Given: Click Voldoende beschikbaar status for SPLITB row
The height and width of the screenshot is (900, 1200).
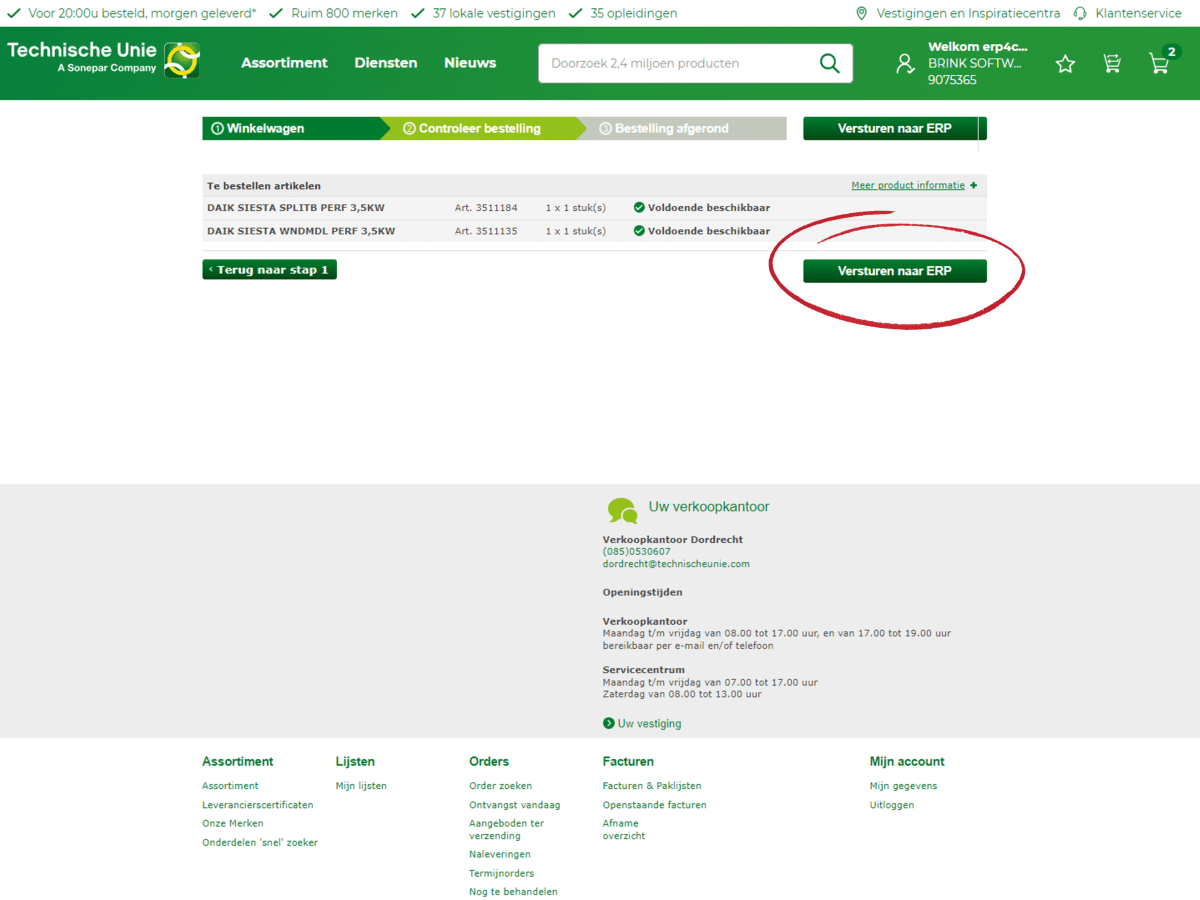Looking at the screenshot, I should pos(702,208).
